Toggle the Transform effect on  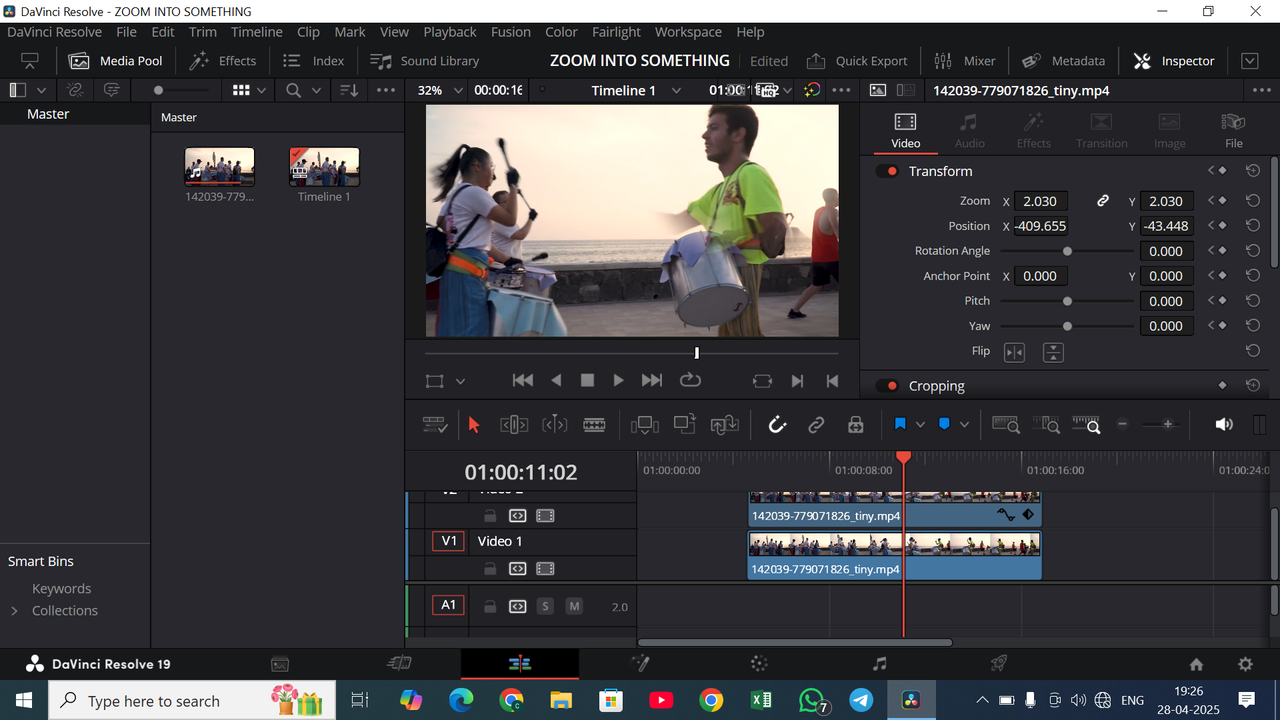pos(889,170)
